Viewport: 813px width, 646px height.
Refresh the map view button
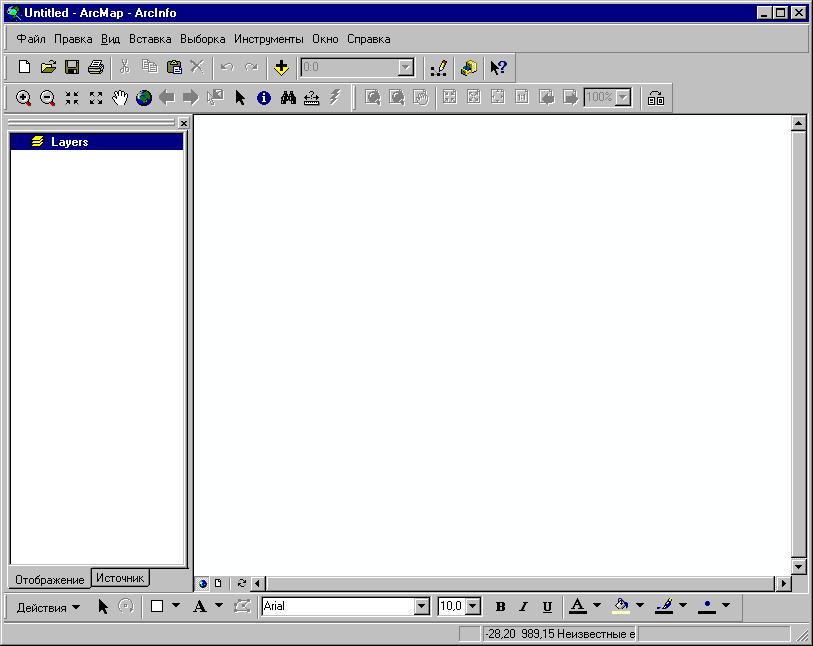click(242, 583)
